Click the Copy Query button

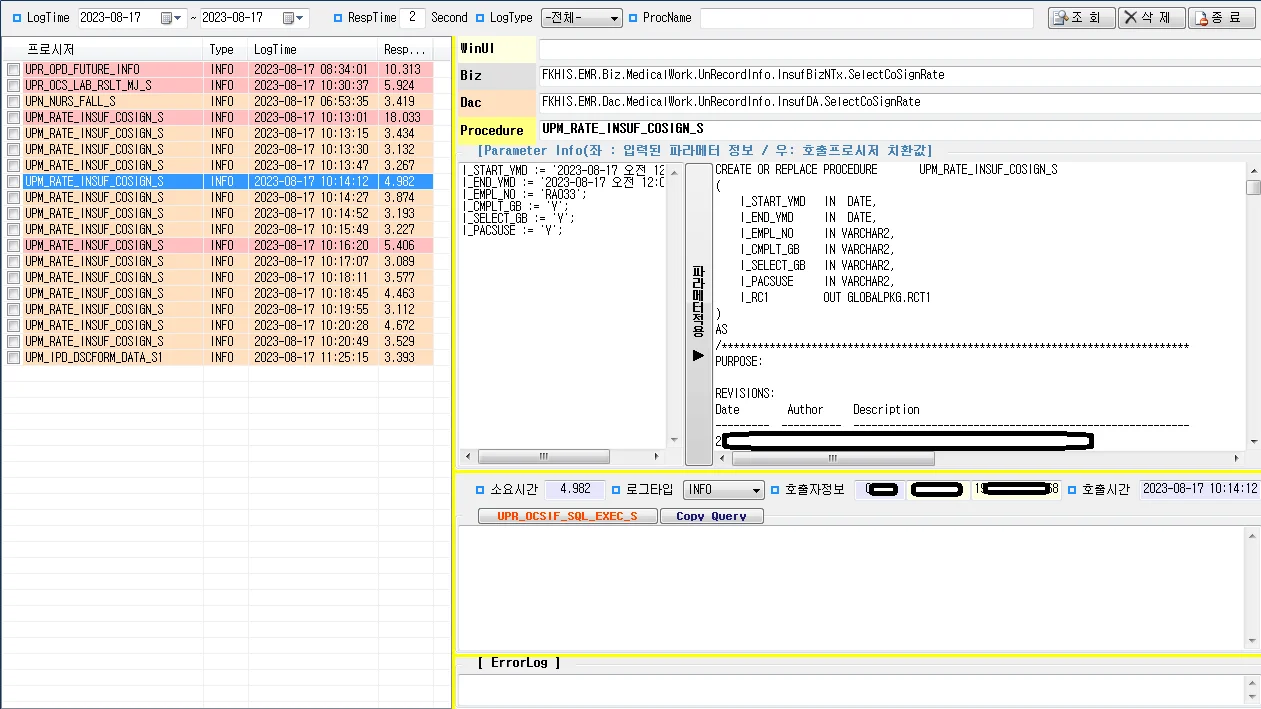coord(711,516)
